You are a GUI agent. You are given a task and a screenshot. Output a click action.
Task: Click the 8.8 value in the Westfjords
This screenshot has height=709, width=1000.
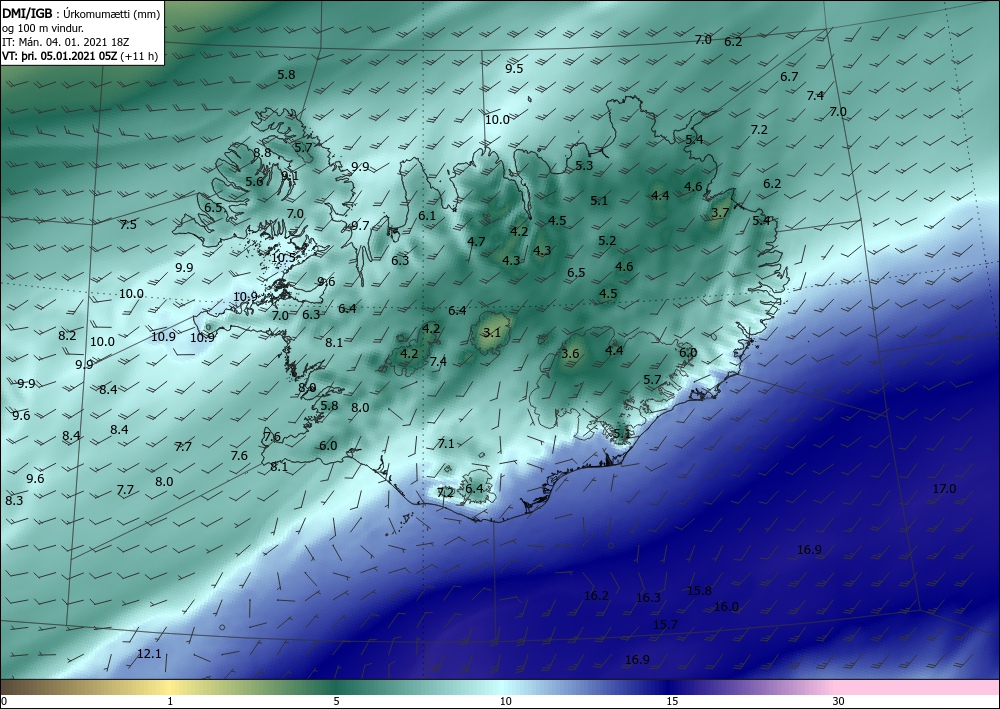[262, 152]
